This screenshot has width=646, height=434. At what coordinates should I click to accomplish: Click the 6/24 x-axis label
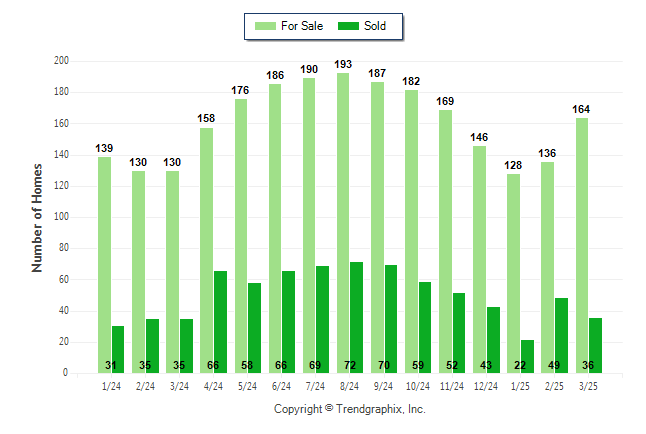pos(281,386)
